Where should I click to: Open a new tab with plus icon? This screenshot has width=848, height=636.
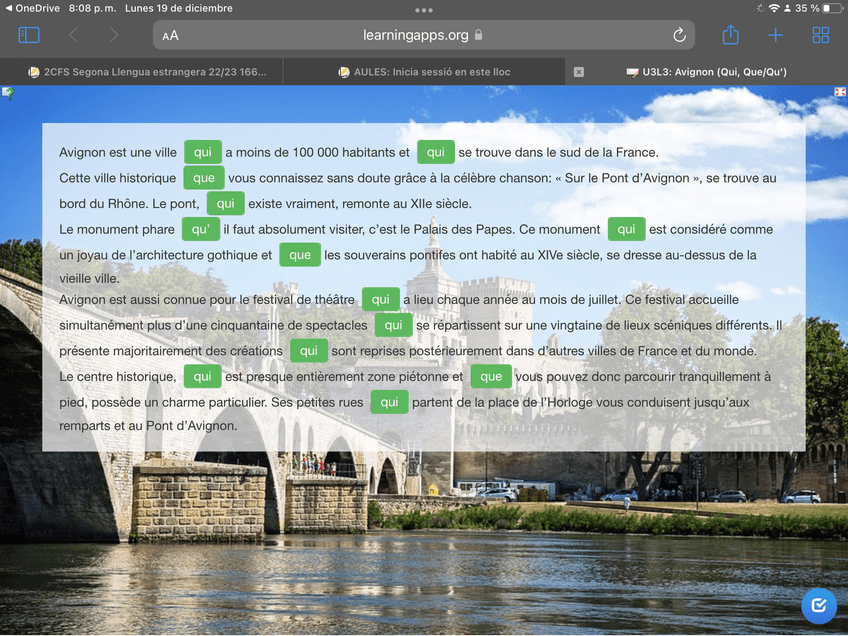click(775, 35)
